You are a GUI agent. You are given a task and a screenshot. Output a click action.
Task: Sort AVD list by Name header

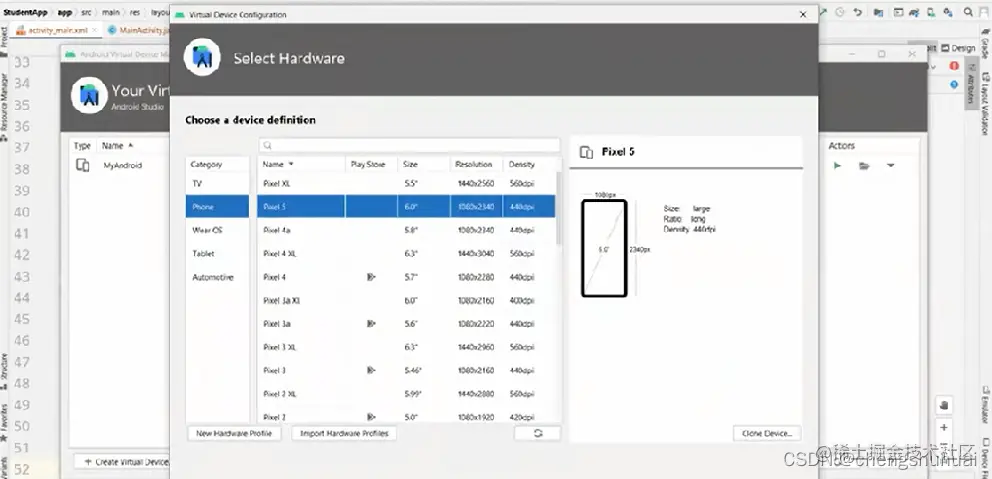tap(118, 146)
